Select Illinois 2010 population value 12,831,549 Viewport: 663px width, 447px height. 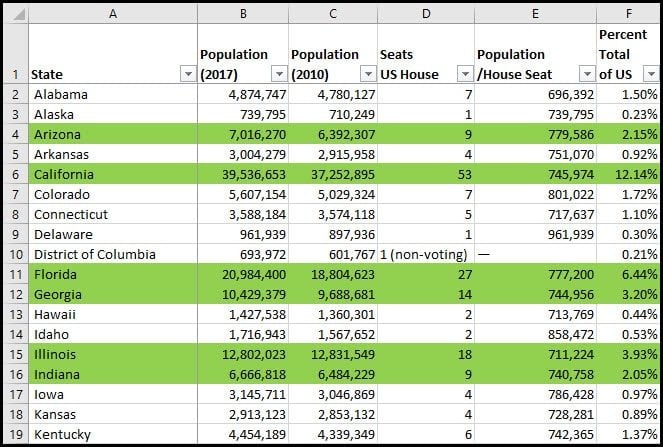pos(333,354)
